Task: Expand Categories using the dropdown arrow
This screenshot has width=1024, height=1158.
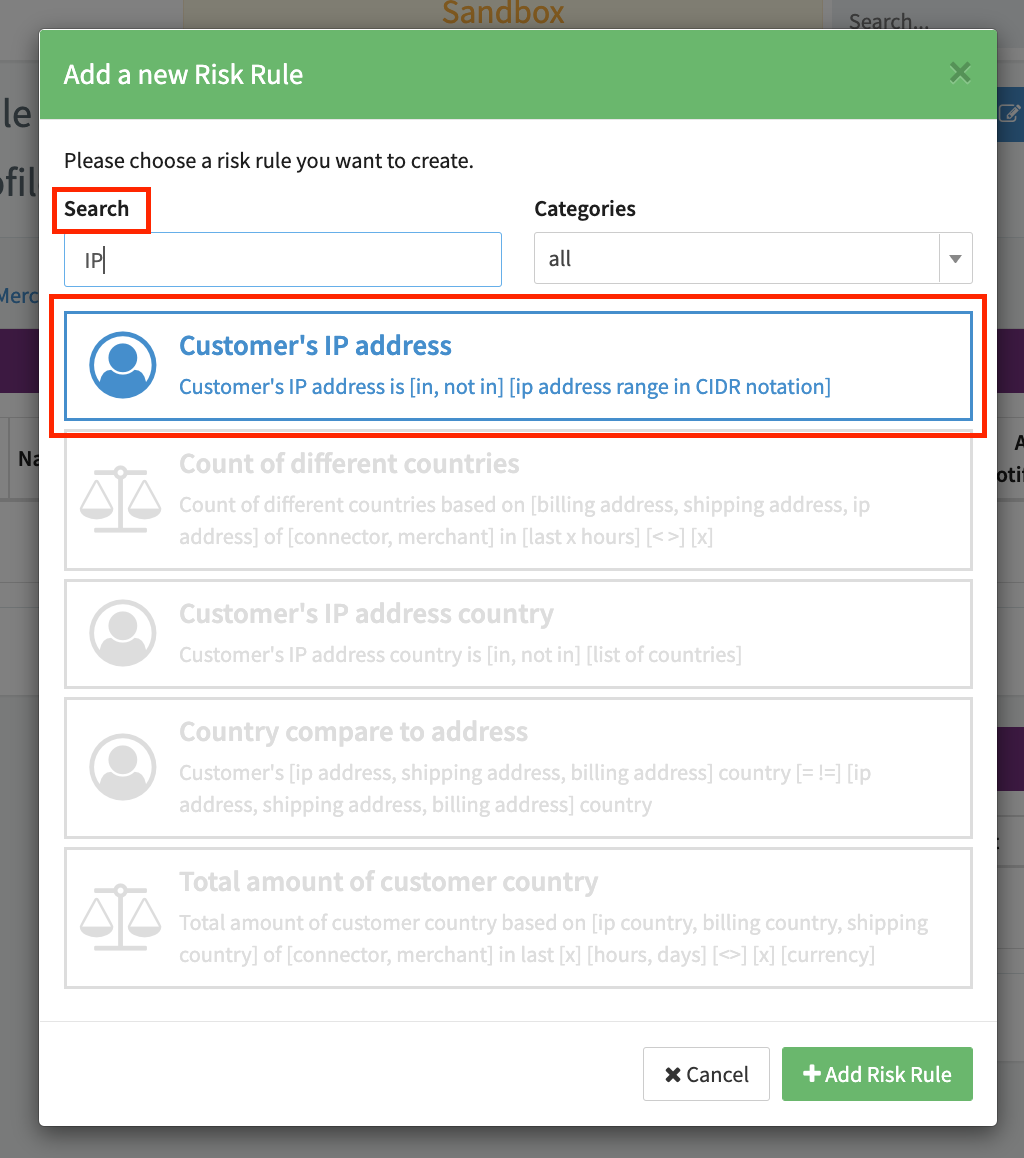Action: (955, 259)
